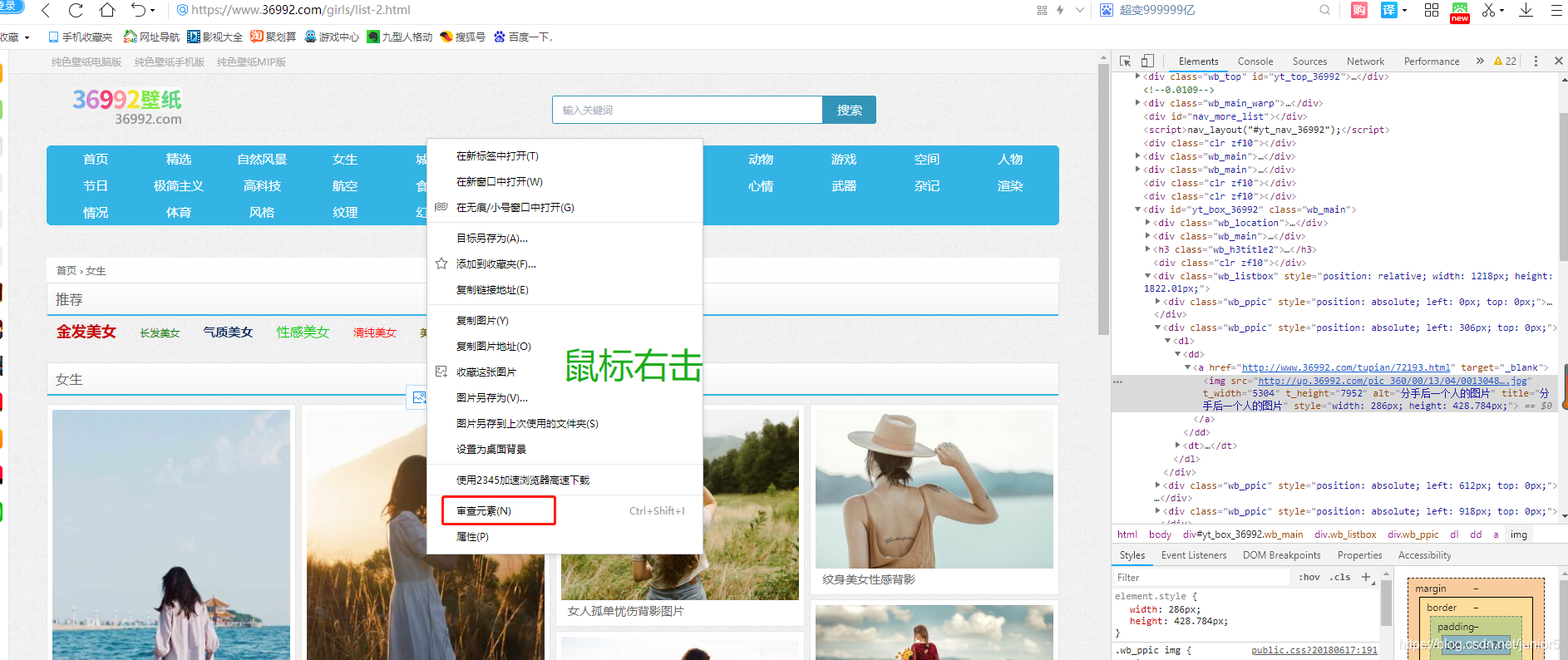Expand the address bar chevron dropdown
Viewport: 1568px width, 660px height.
click(1080, 10)
